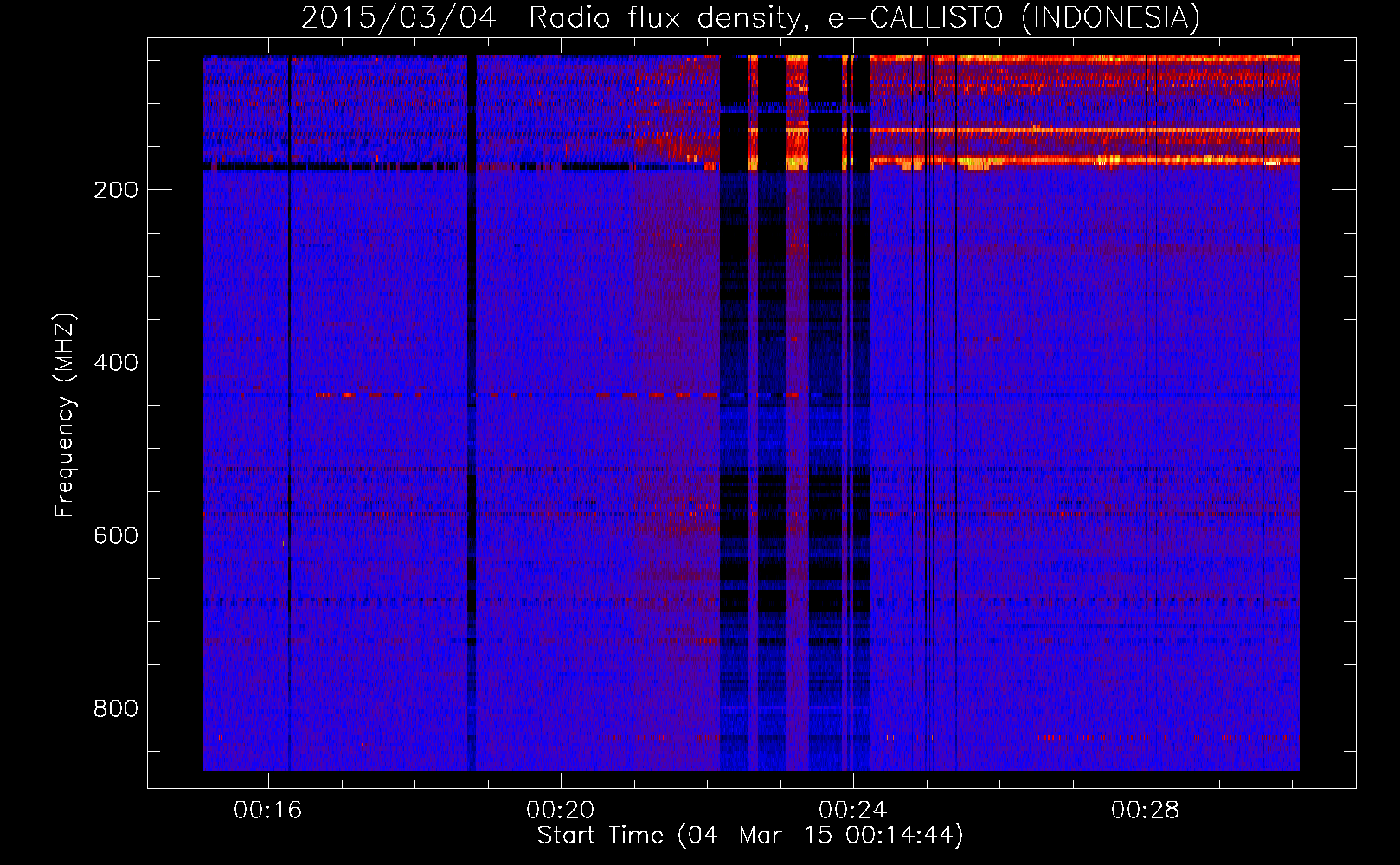The image size is (1400, 865).
Task: Click the '600' frequency tick label
Action: tap(116, 536)
